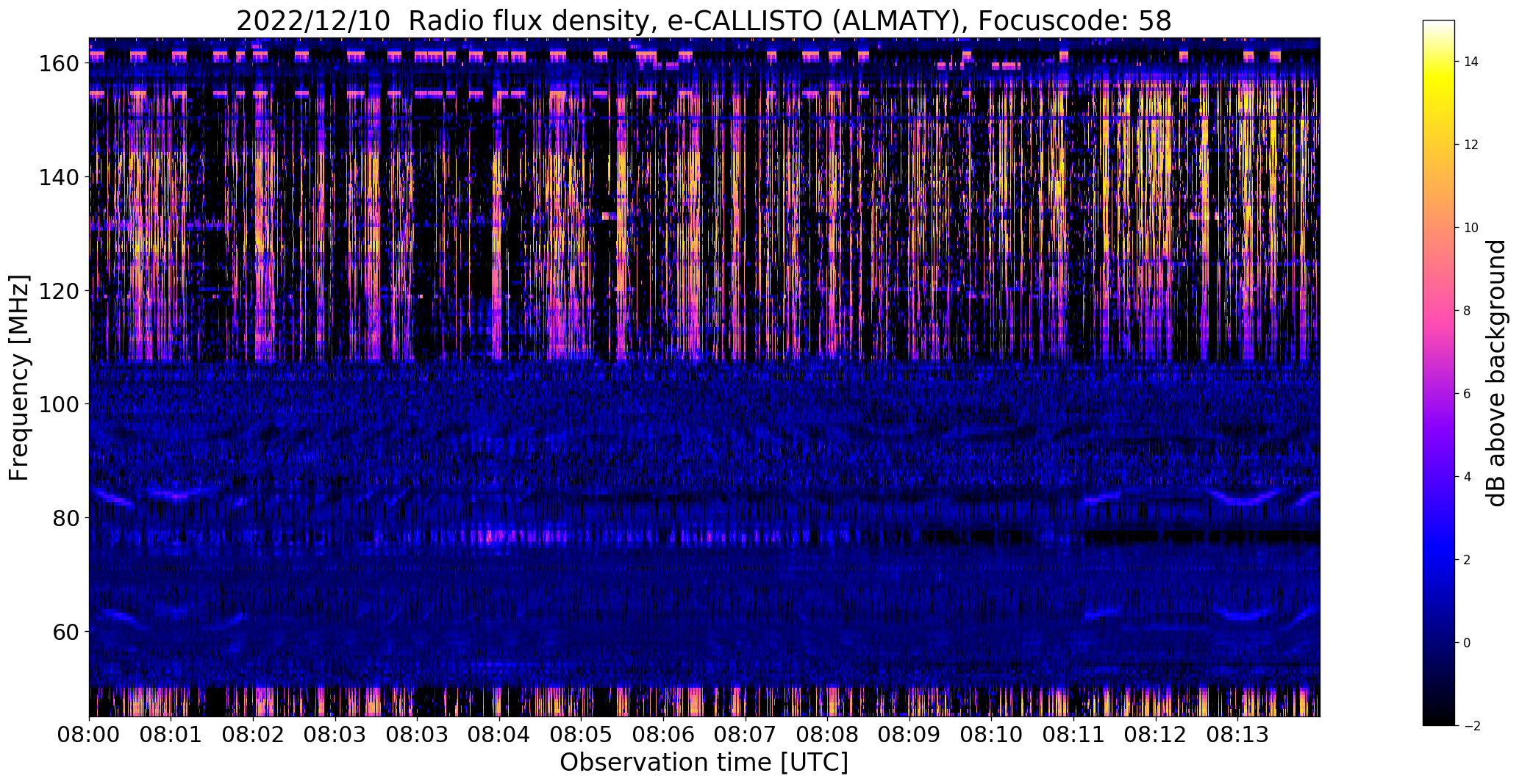Click the colorbar tick value 12
1519x784 pixels.
point(1470,145)
